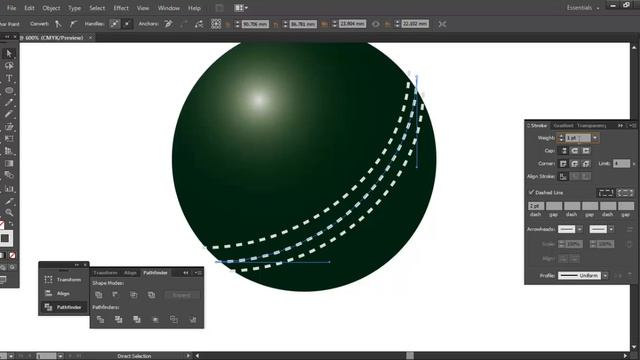This screenshot has width=640, height=360.
Task: Open the Essentials workspace switcher
Action: [583, 8]
